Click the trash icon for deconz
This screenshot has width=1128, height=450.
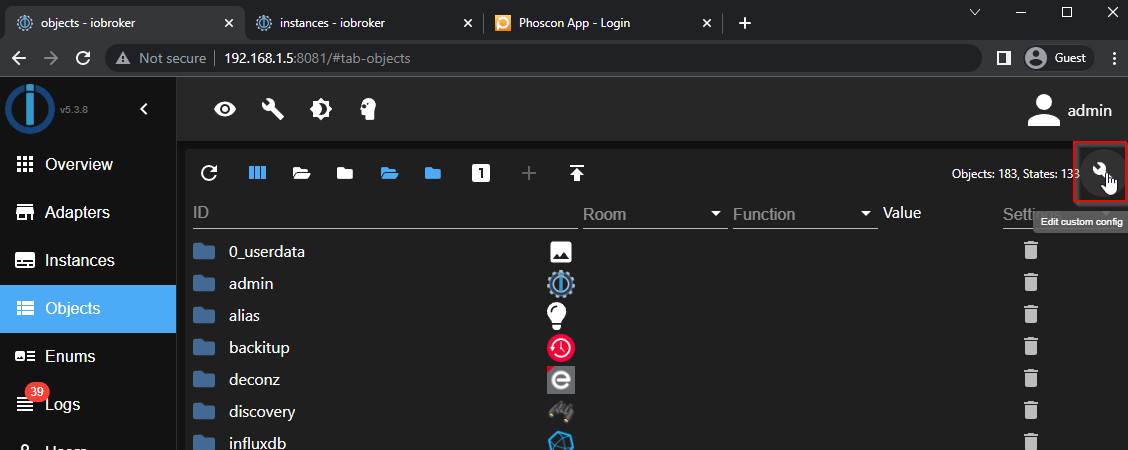pyautogui.click(x=1031, y=379)
